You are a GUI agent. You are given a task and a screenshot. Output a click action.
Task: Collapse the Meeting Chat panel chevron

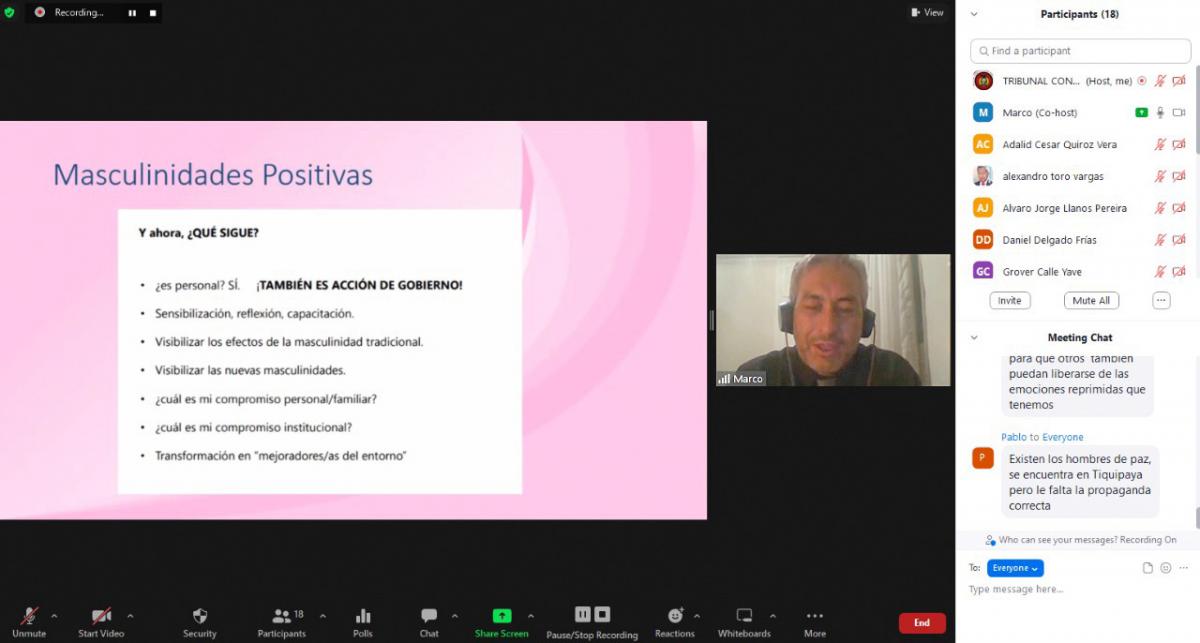[974, 338]
